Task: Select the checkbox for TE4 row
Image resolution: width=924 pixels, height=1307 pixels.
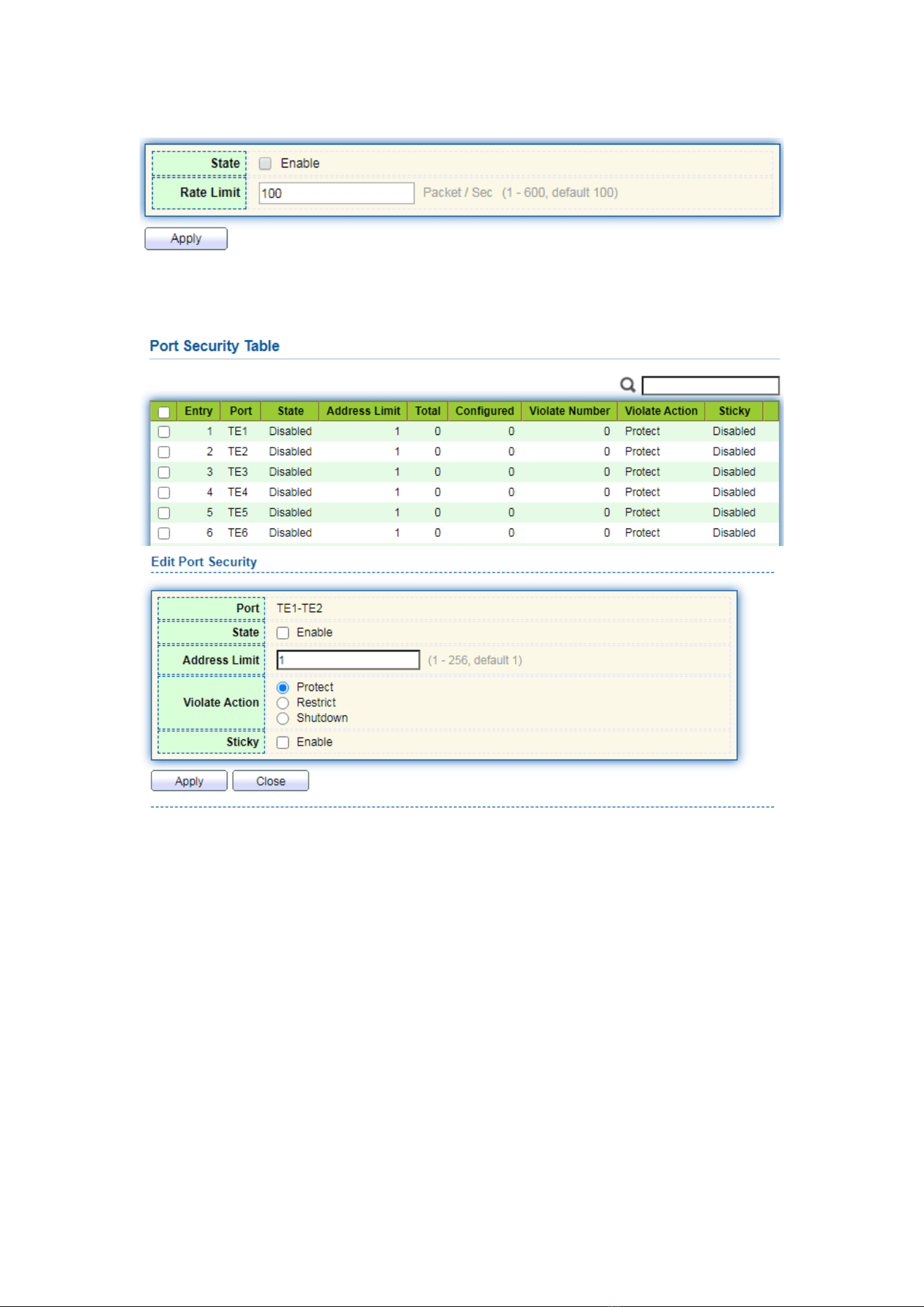Action: coord(164,492)
